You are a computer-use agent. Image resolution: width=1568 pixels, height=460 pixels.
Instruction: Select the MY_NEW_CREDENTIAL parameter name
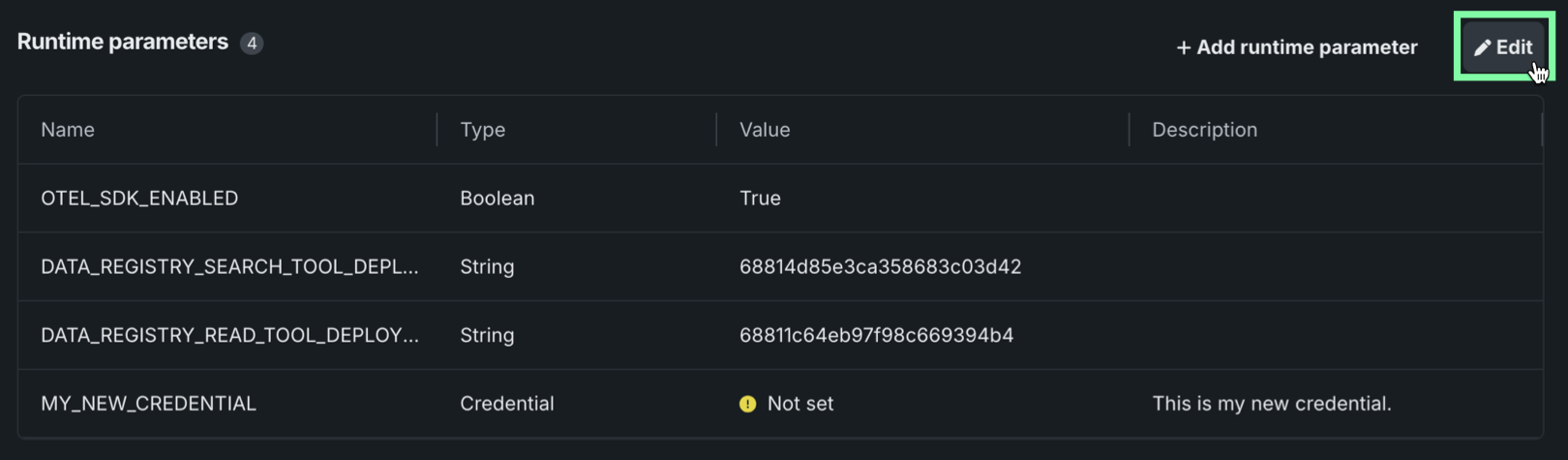[148, 404]
